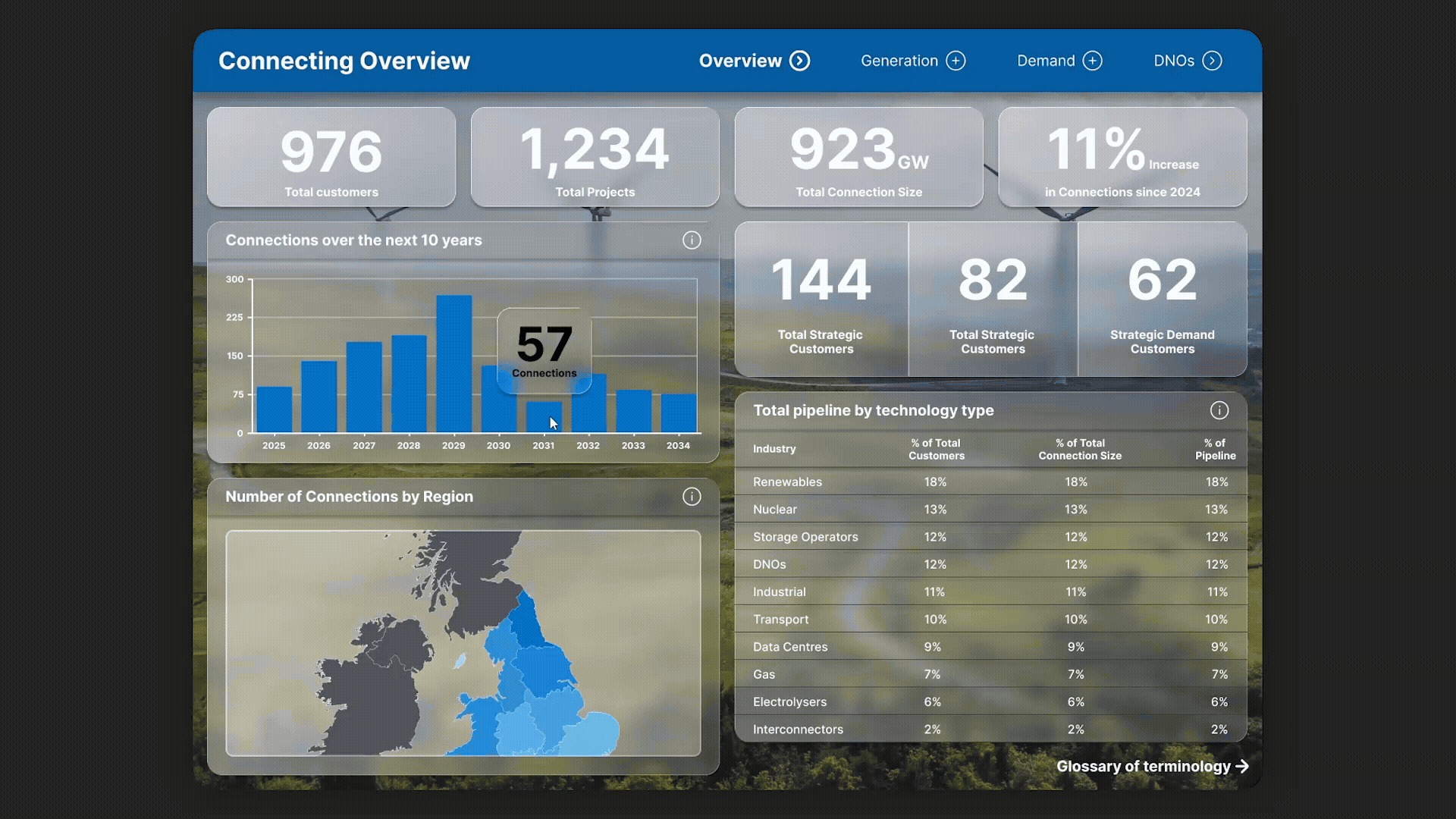1456x819 pixels.
Task: Select the 2027 bar in connections chart
Action: click(x=364, y=388)
